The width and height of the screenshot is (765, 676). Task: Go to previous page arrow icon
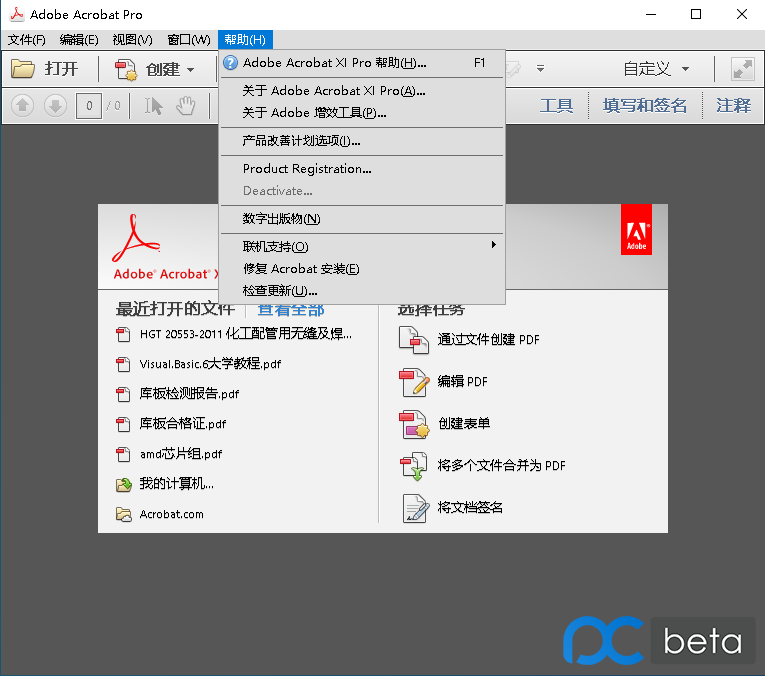point(22,105)
